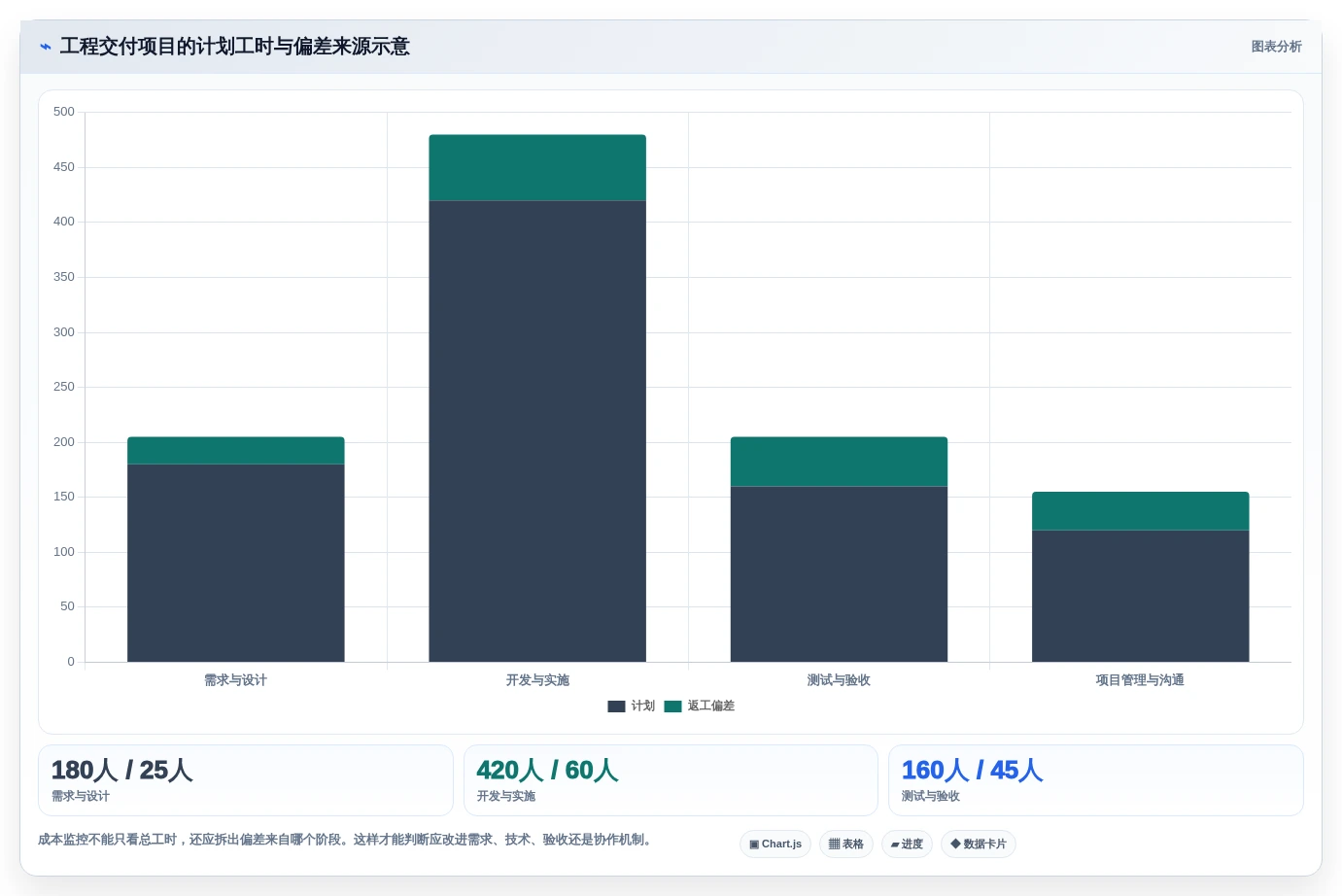Click the green 返工偏差 segment for 开发与实施
Viewport: 1342px width, 896px height.
[x=537, y=168]
